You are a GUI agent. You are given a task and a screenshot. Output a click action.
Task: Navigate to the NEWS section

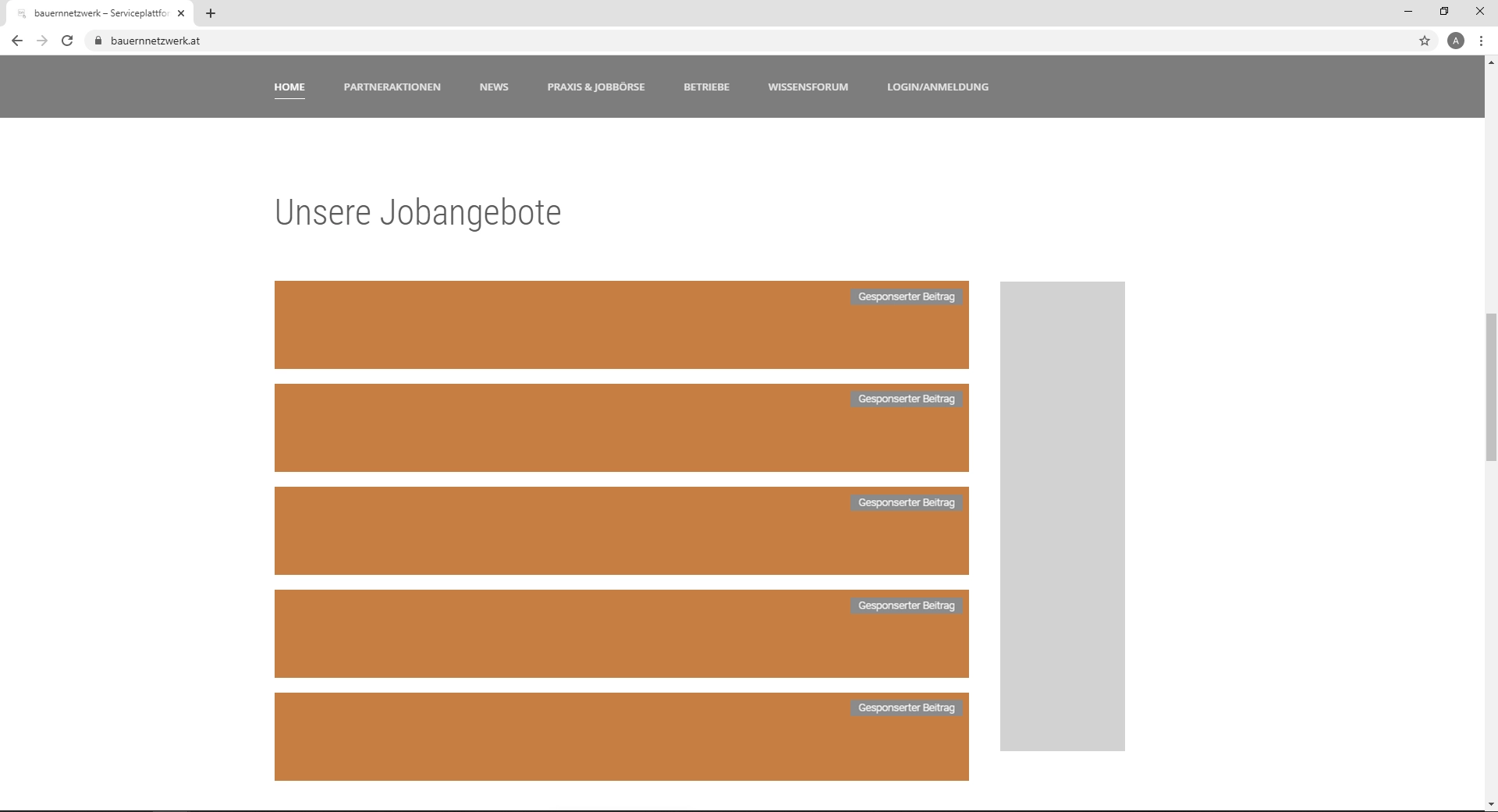click(494, 87)
